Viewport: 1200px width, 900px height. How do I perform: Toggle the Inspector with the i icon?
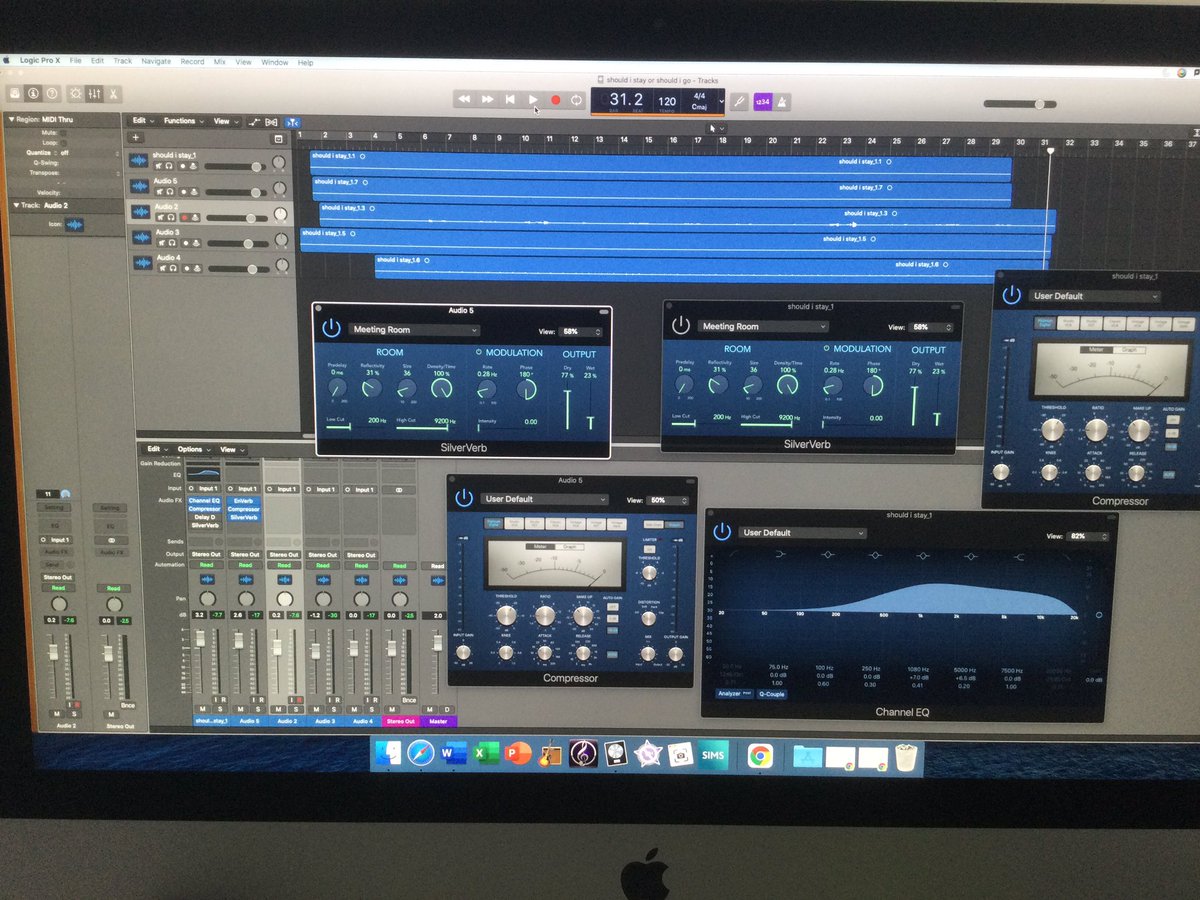click(34, 94)
